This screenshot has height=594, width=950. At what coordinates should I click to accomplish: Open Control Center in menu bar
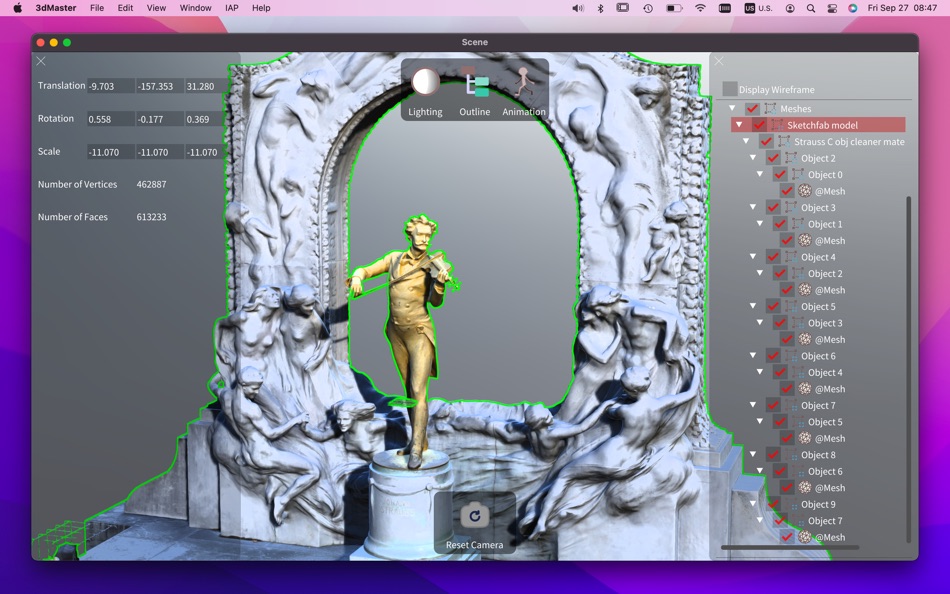(x=832, y=8)
